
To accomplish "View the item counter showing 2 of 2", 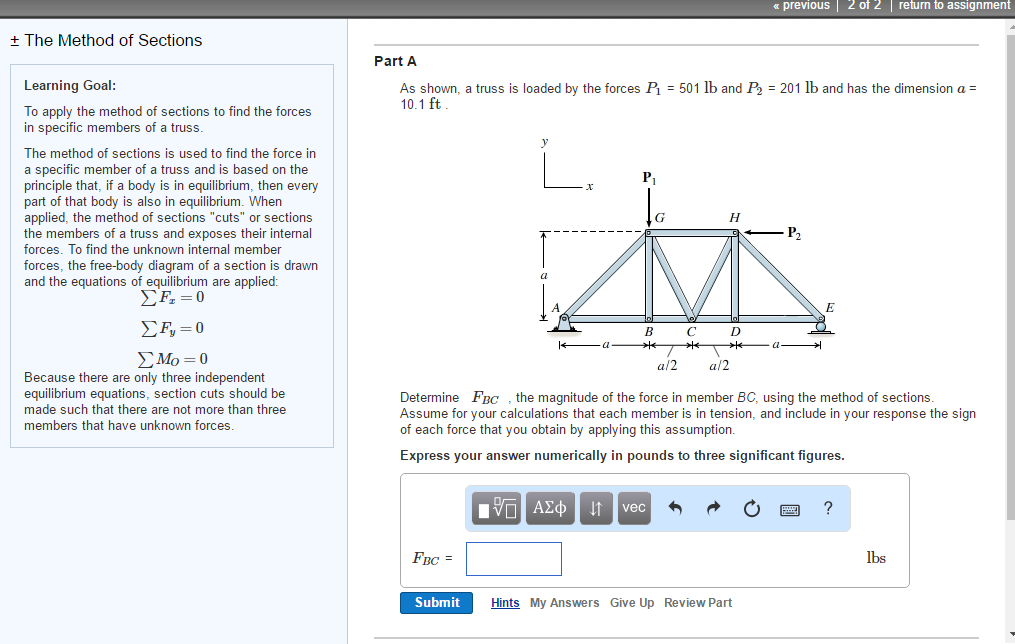I will pos(863,5).
